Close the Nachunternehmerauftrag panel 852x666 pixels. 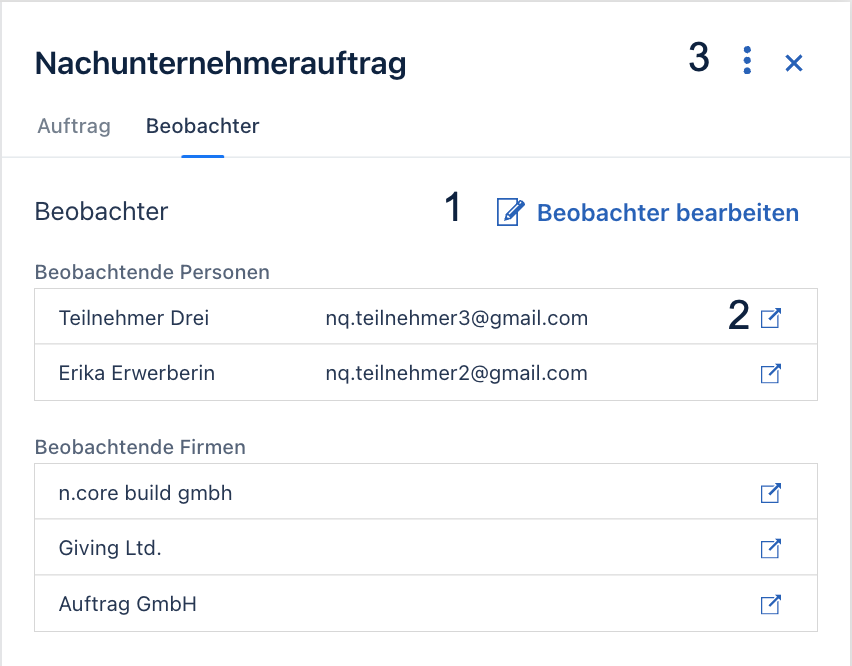[794, 63]
